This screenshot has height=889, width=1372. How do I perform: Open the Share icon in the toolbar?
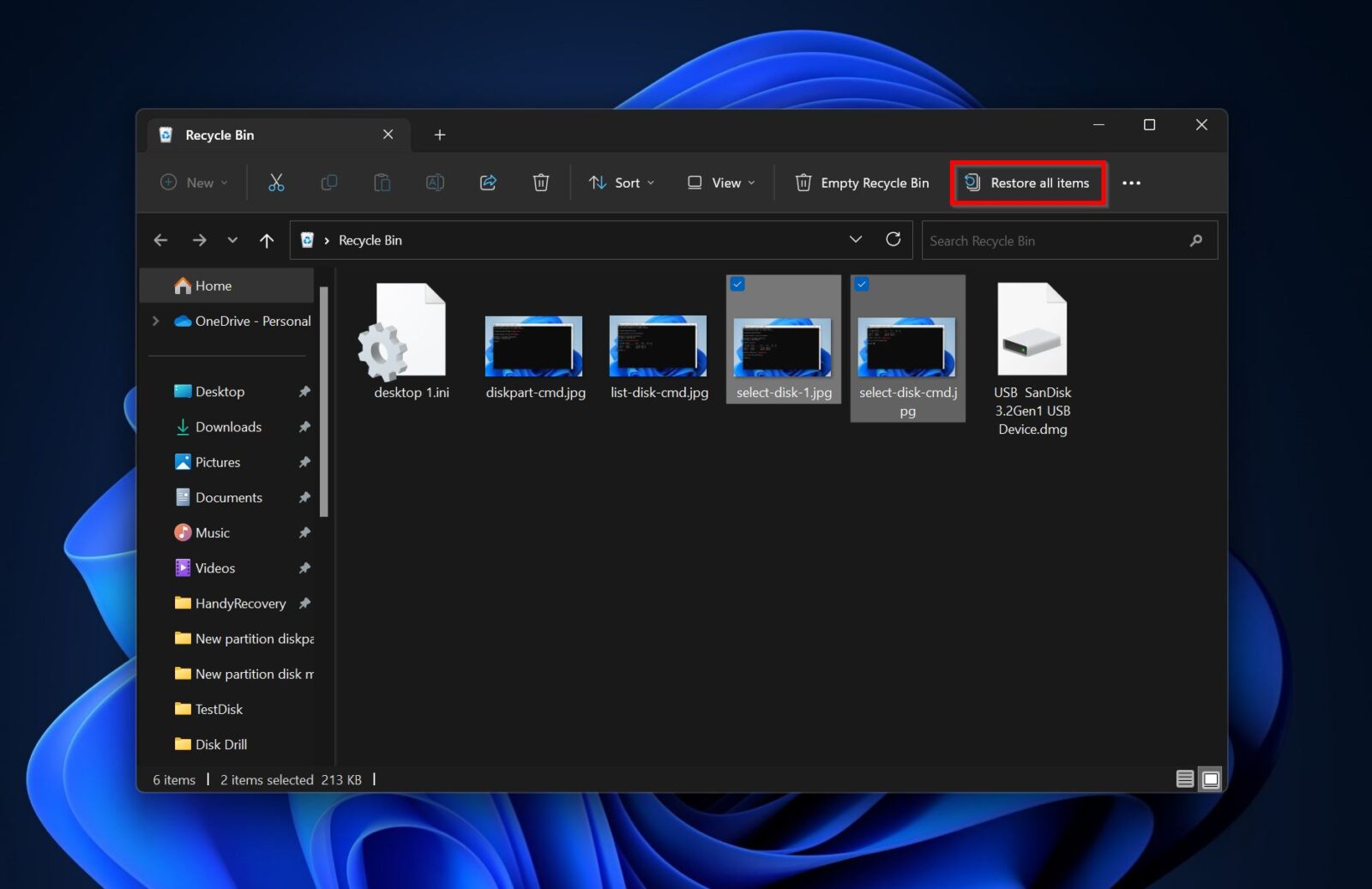488,183
